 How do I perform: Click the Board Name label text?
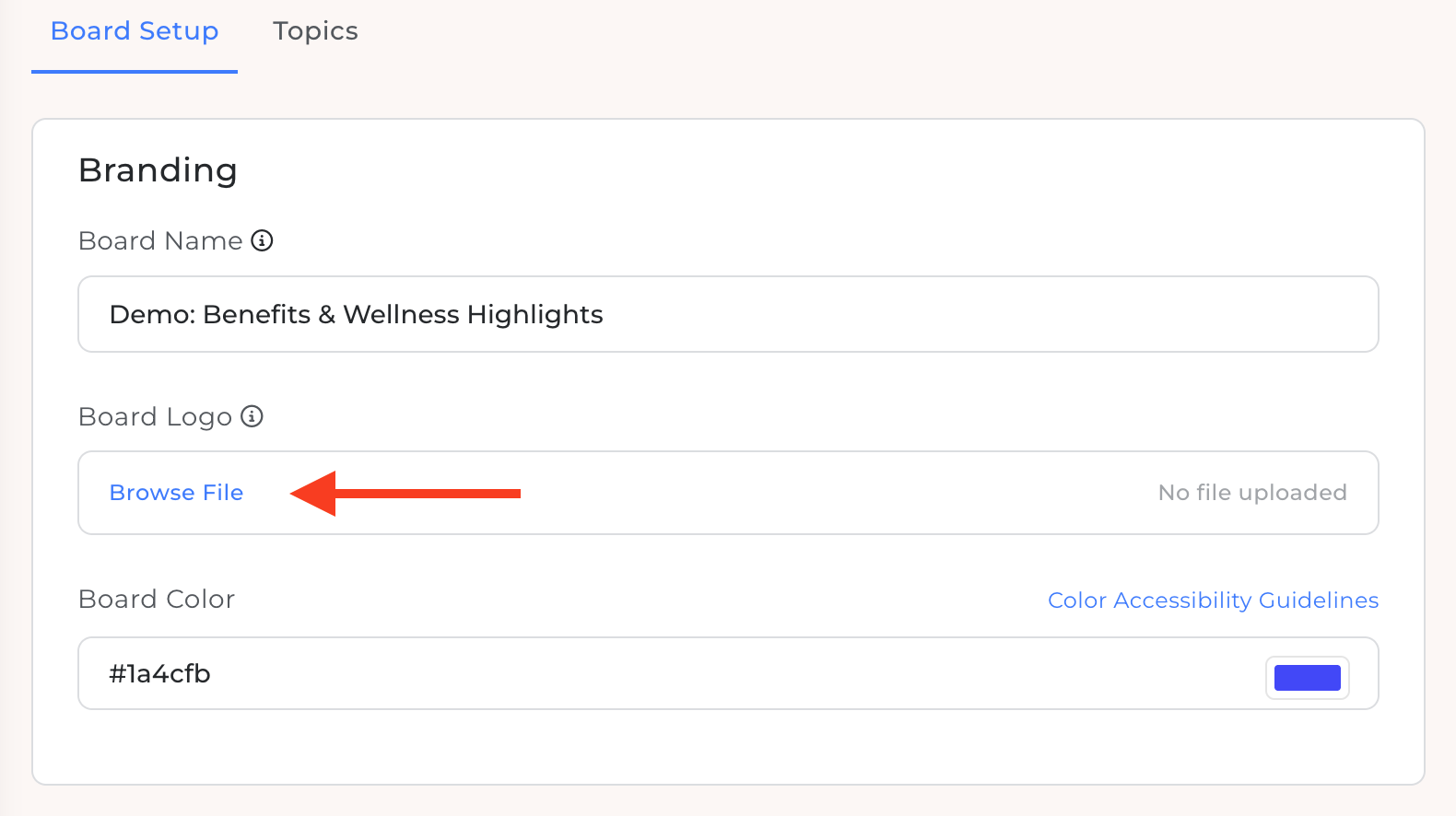160,240
